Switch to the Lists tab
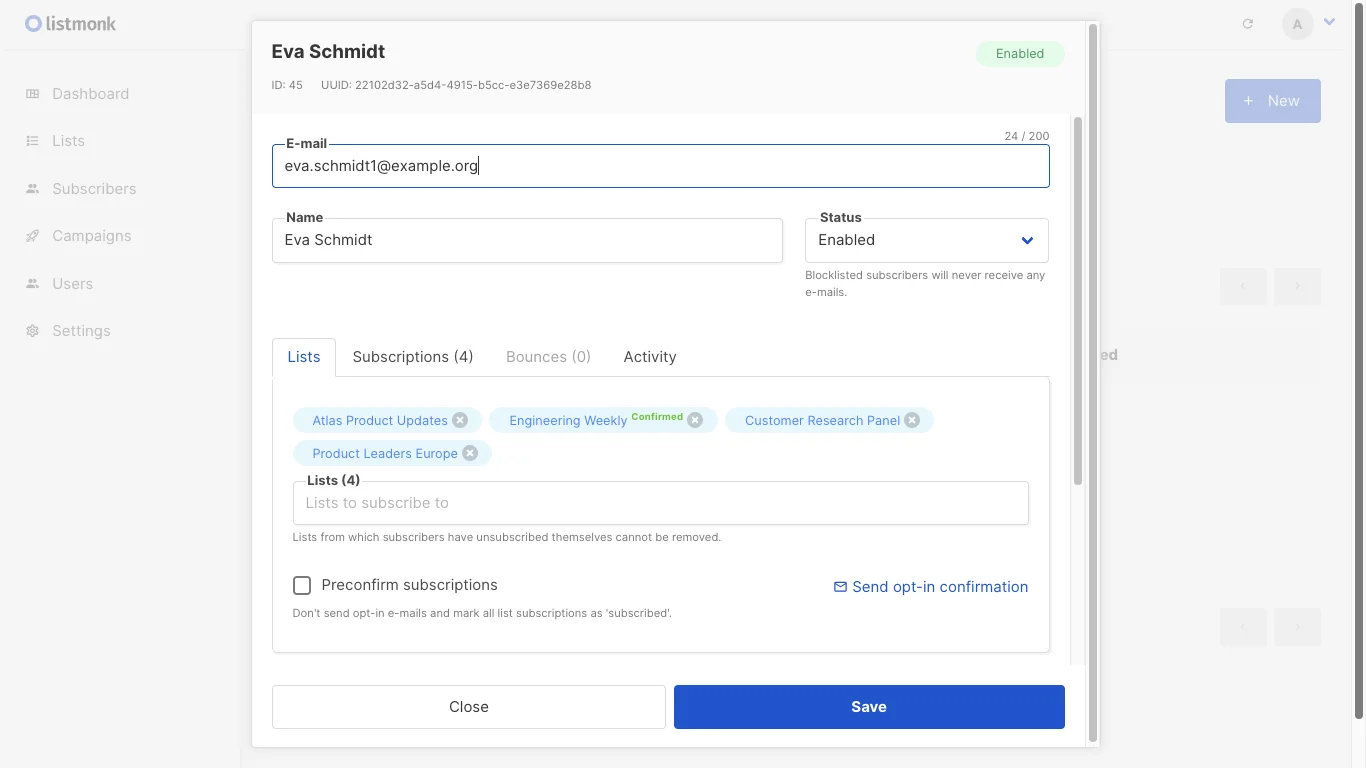The image size is (1366, 768). pos(304,357)
